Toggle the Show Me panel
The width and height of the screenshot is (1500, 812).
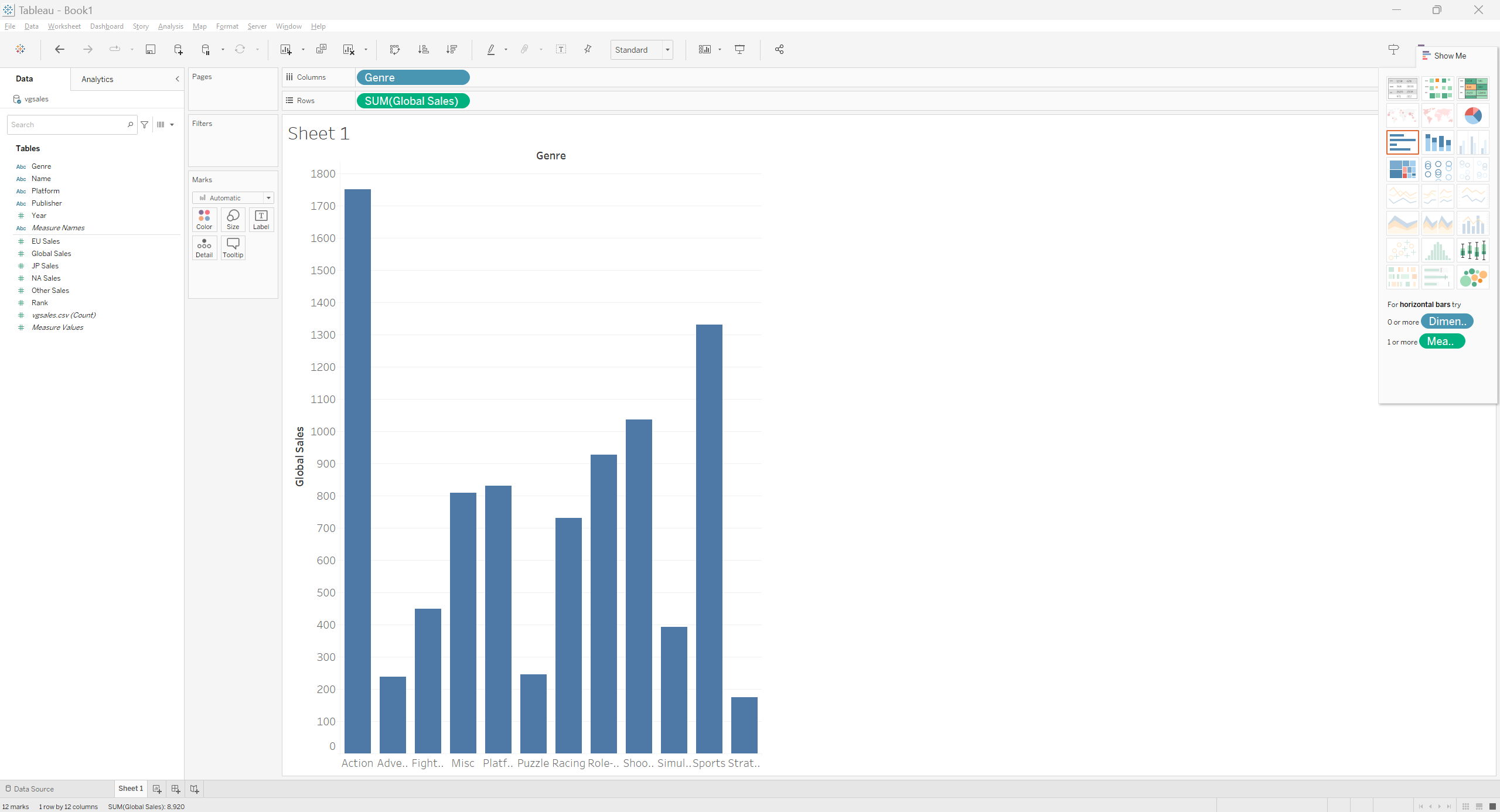[1445, 56]
